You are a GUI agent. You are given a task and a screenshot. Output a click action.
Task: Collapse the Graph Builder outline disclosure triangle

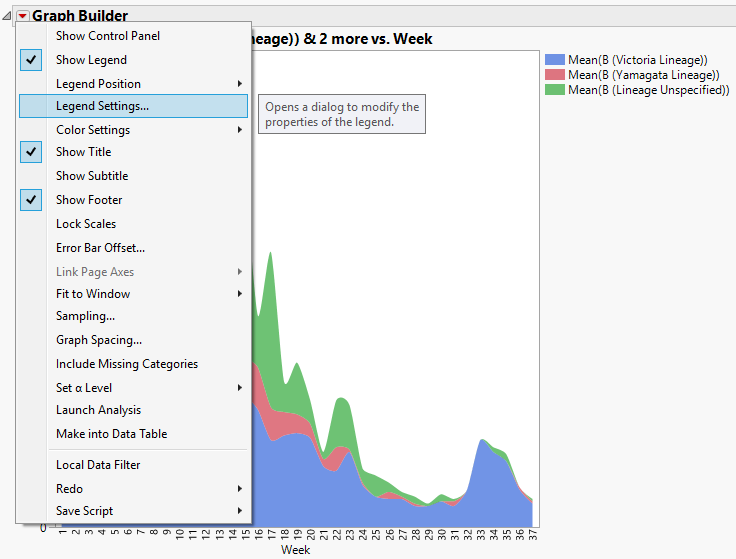pyautogui.click(x=7, y=16)
